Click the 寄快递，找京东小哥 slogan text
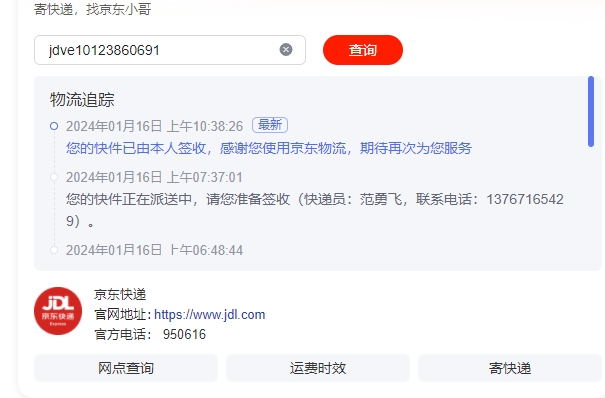The width and height of the screenshot is (605, 398). 93,9
